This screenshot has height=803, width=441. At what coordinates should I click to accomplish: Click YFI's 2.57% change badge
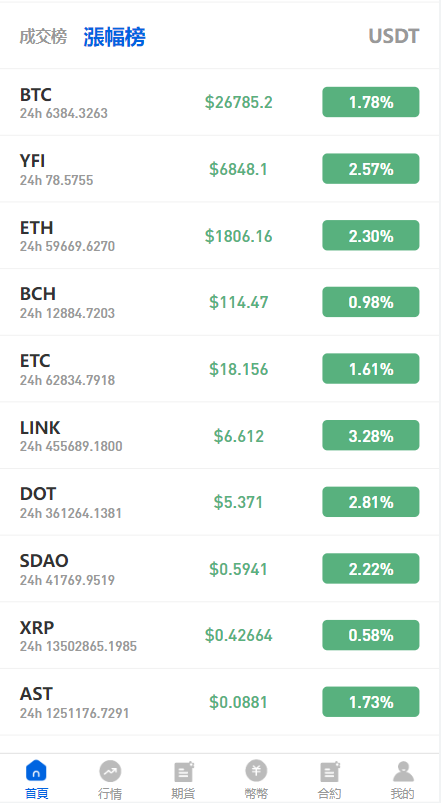[371, 168]
